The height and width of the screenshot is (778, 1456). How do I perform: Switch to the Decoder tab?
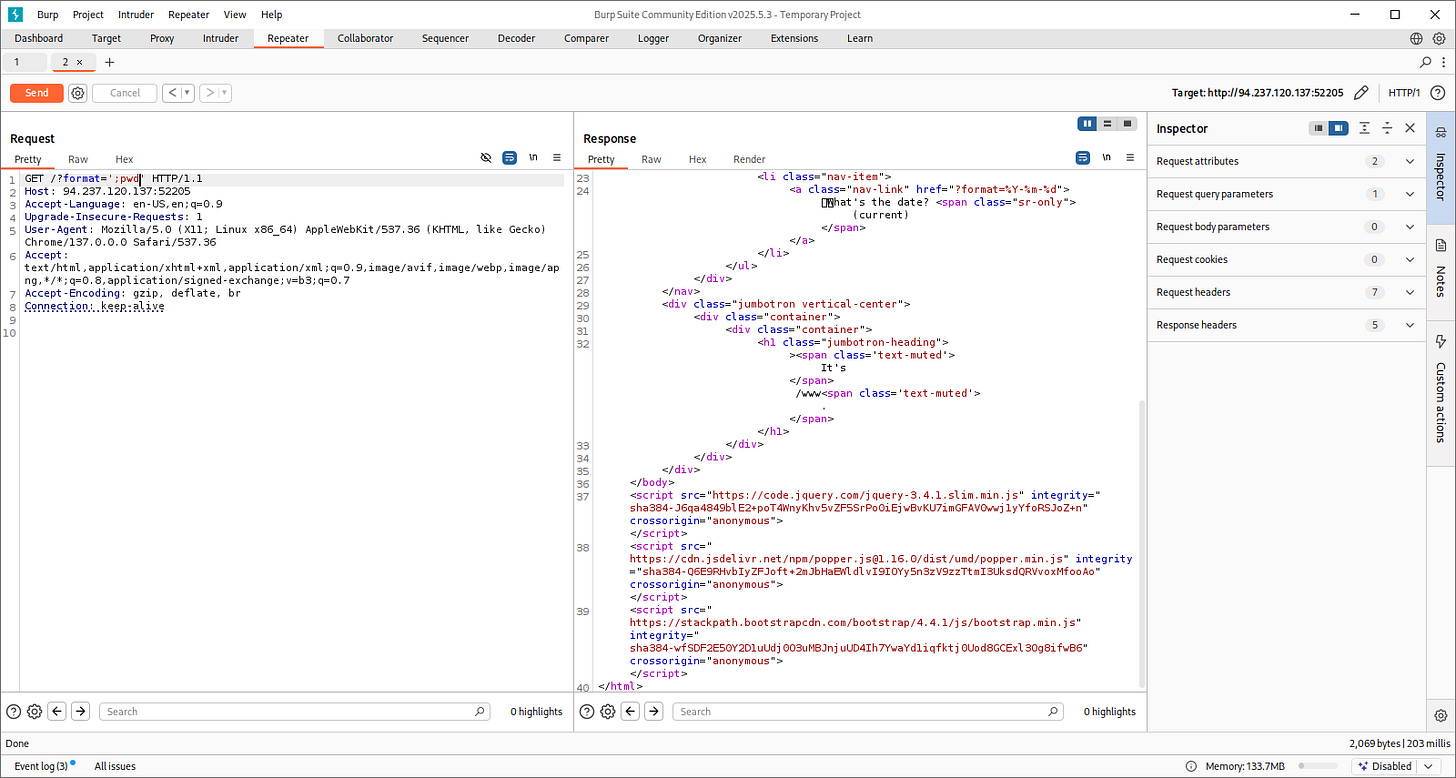pyautogui.click(x=518, y=38)
